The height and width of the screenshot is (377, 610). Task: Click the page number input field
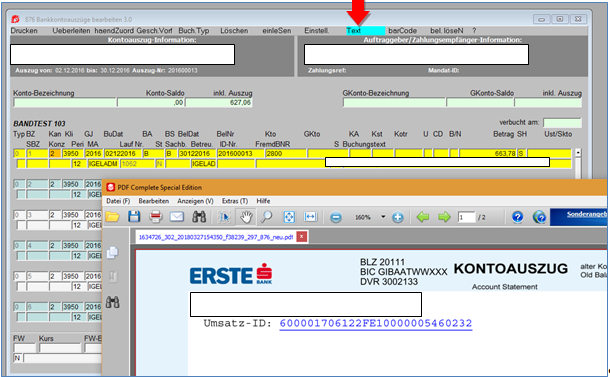tap(466, 217)
